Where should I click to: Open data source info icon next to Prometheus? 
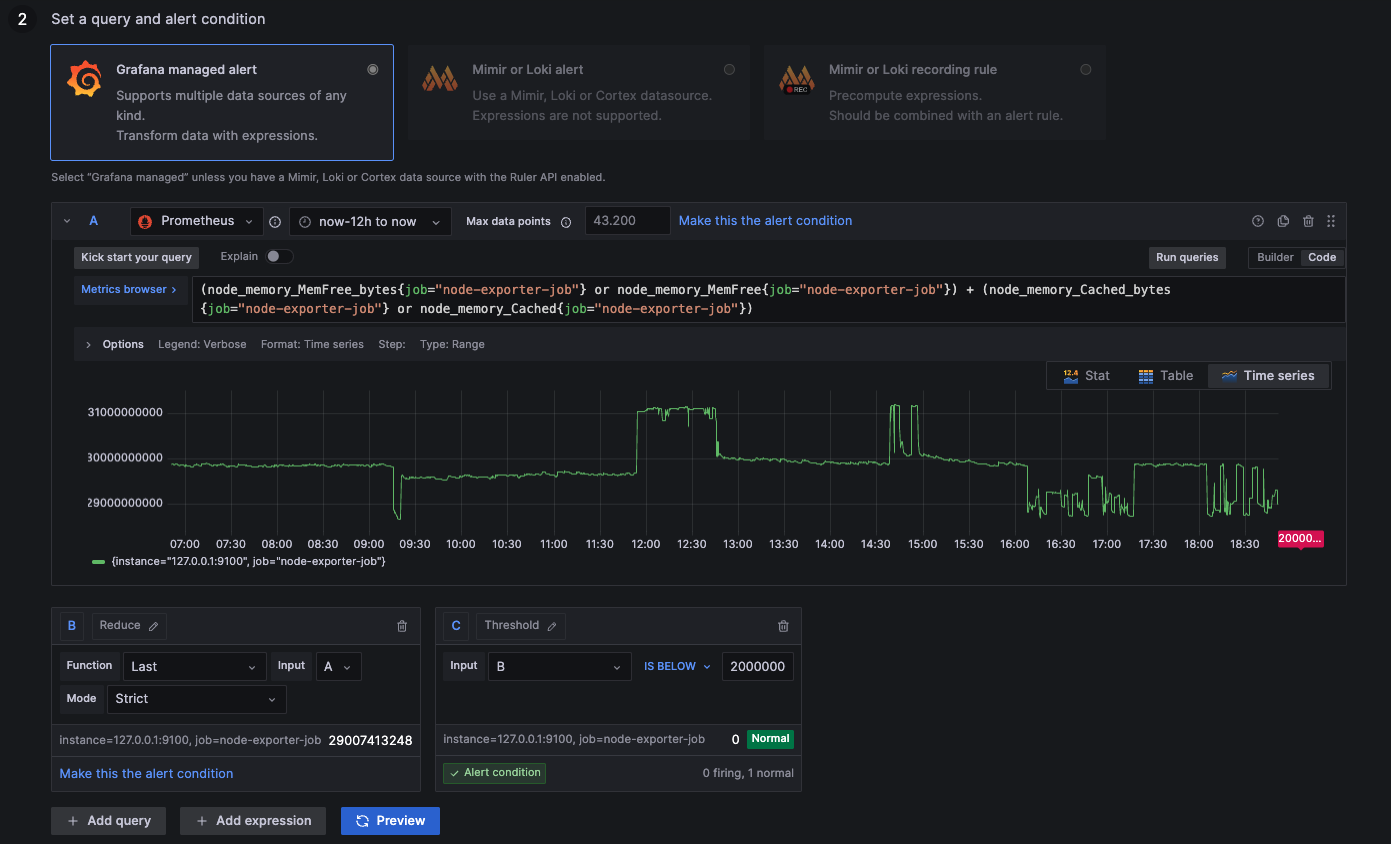pyautogui.click(x=275, y=222)
